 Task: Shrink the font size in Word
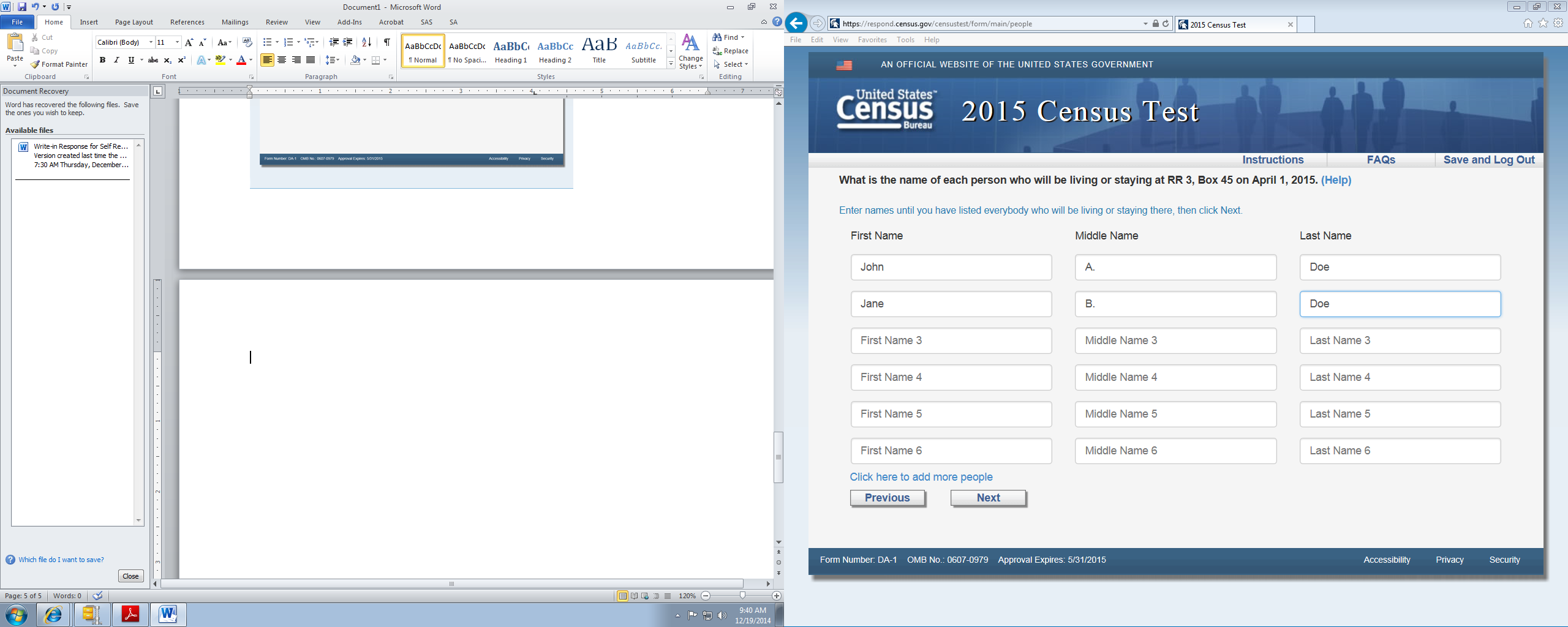coord(203,42)
